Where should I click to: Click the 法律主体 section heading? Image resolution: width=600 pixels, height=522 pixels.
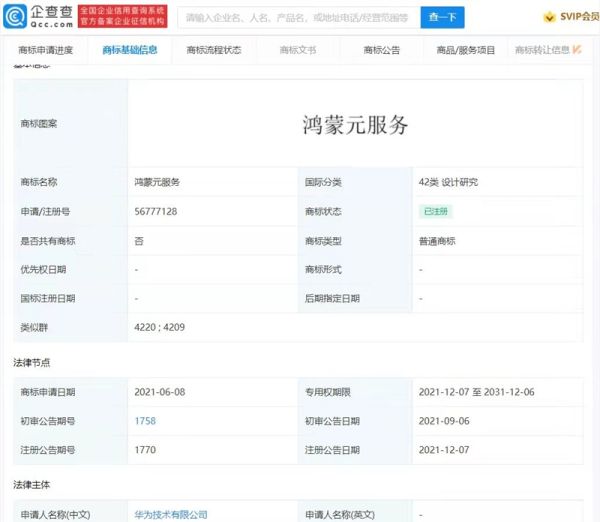32,485
